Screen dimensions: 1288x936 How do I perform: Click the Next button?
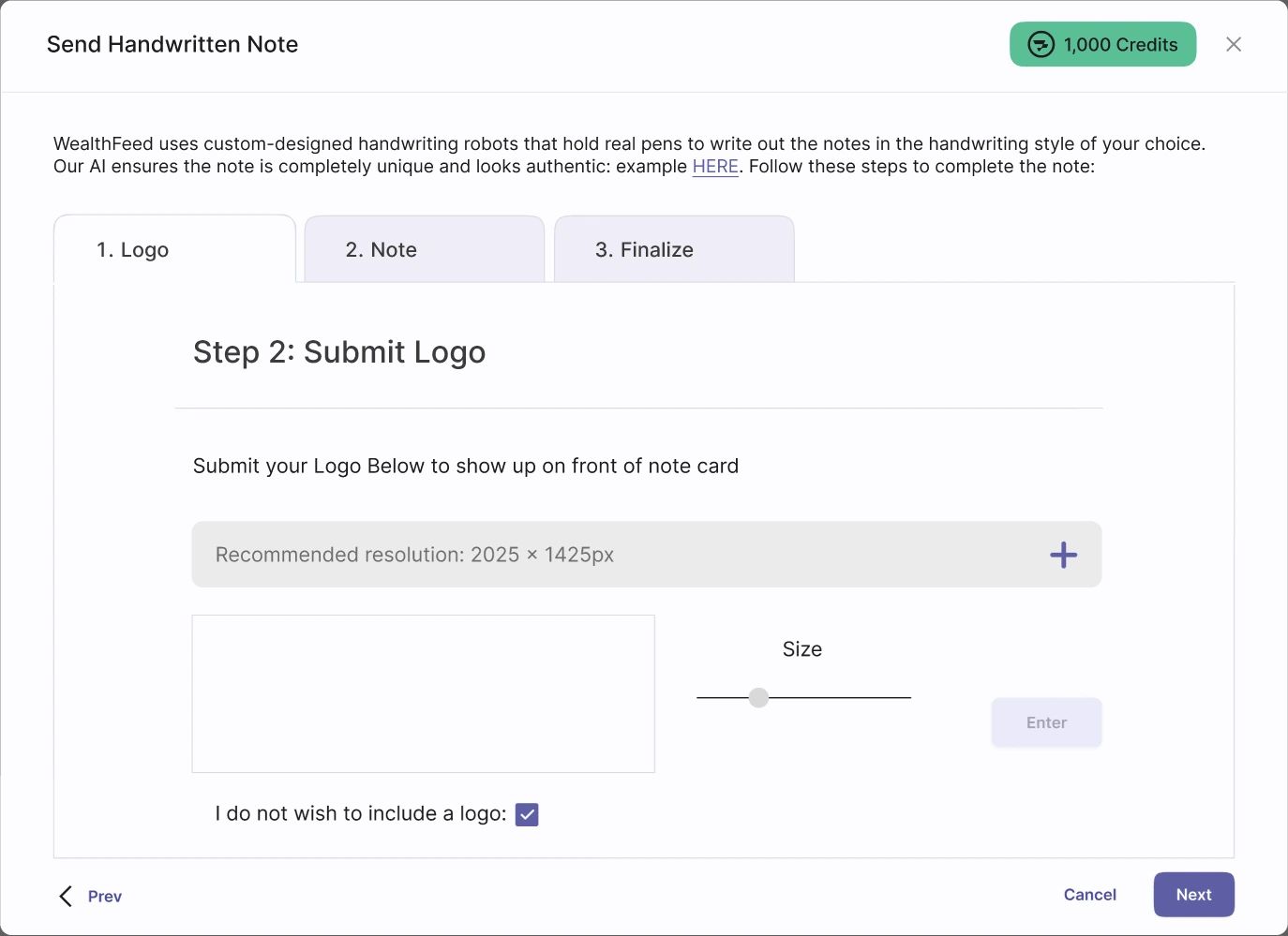[1193, 895]
